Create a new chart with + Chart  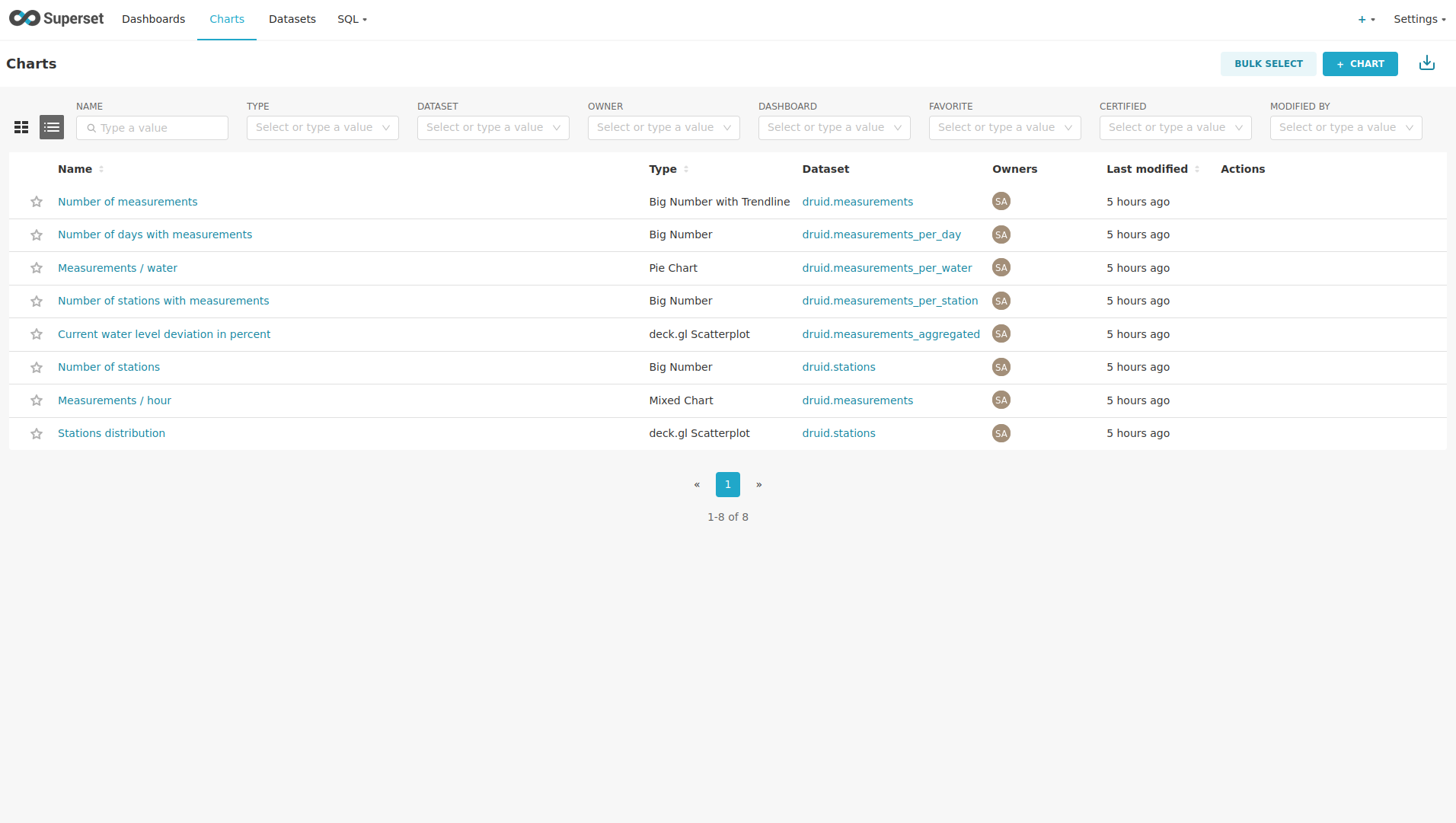(1359, 64)
